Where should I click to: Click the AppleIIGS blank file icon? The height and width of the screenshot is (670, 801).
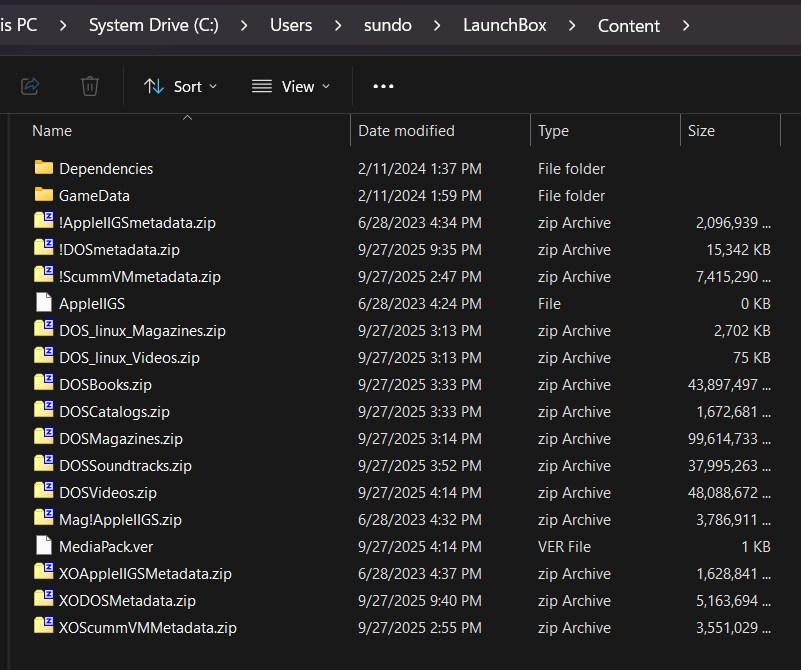[x=44, y=303]
